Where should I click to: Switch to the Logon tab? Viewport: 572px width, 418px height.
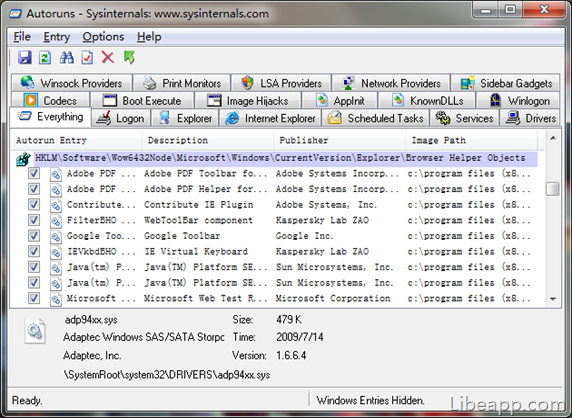(x=121, y=118)
